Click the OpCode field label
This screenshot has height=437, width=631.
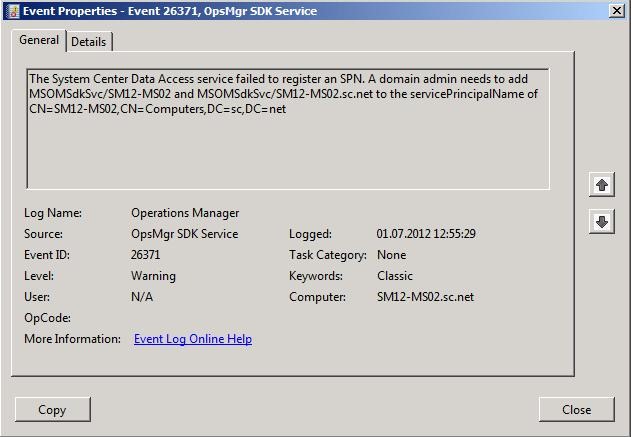click(x=46, y=318)
